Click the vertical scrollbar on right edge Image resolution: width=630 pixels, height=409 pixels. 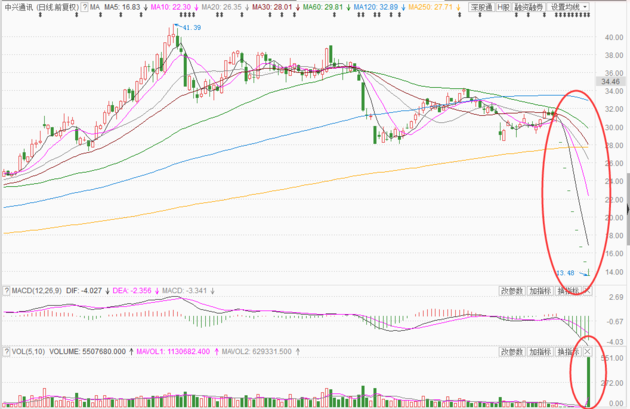point(628,208)
